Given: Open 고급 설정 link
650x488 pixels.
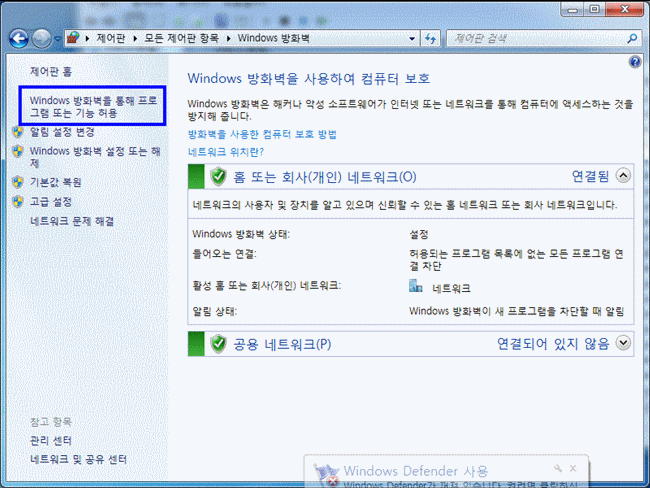Looking at the screenshot, I should point(51,202).
